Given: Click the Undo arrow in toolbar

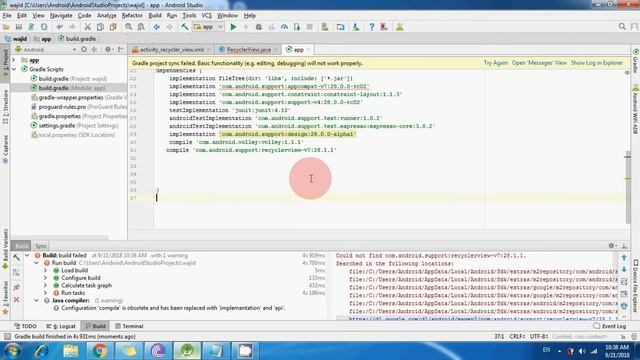Looking at the screenshot, I should [x=60, y=27].
